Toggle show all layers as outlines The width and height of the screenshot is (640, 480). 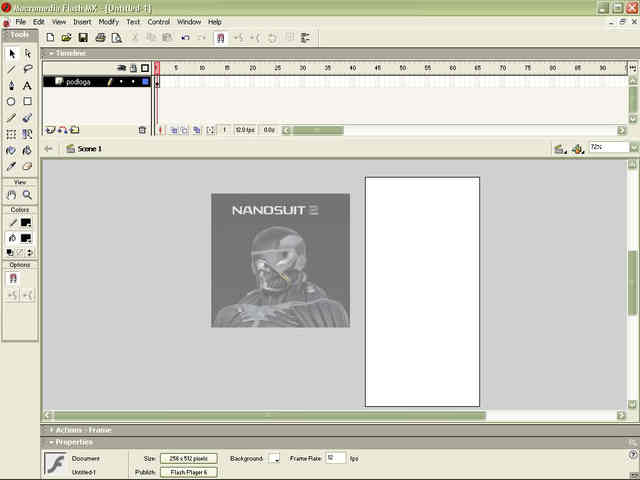click(145, 68)
